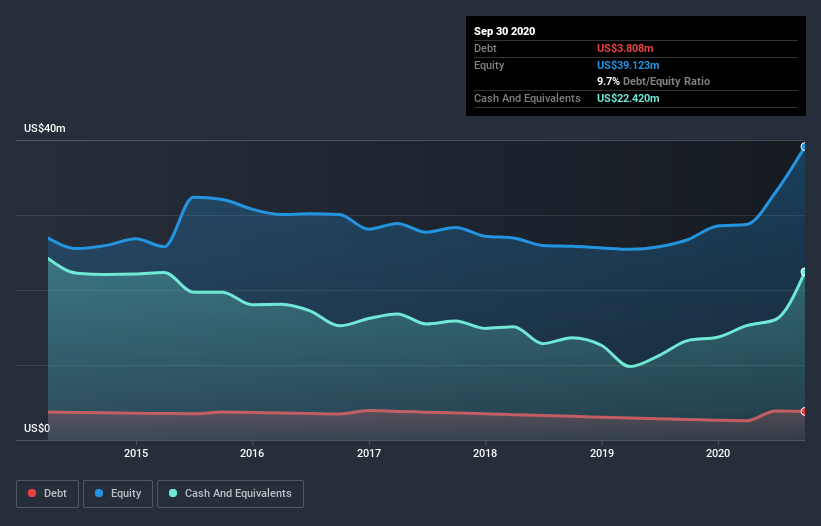
Task: Click the US$39.123m equity value
Action: pyautogui.click(x=628, y=65)
